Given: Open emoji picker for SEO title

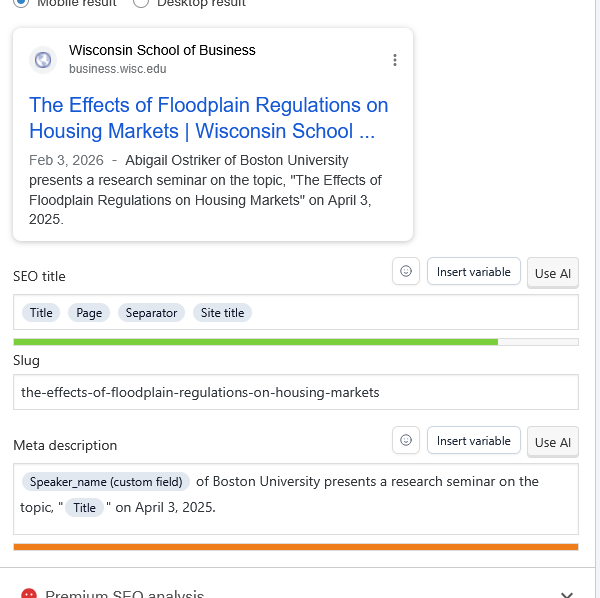Looking at the screenshot, I should pyautogui.click(x=405, y=272).
